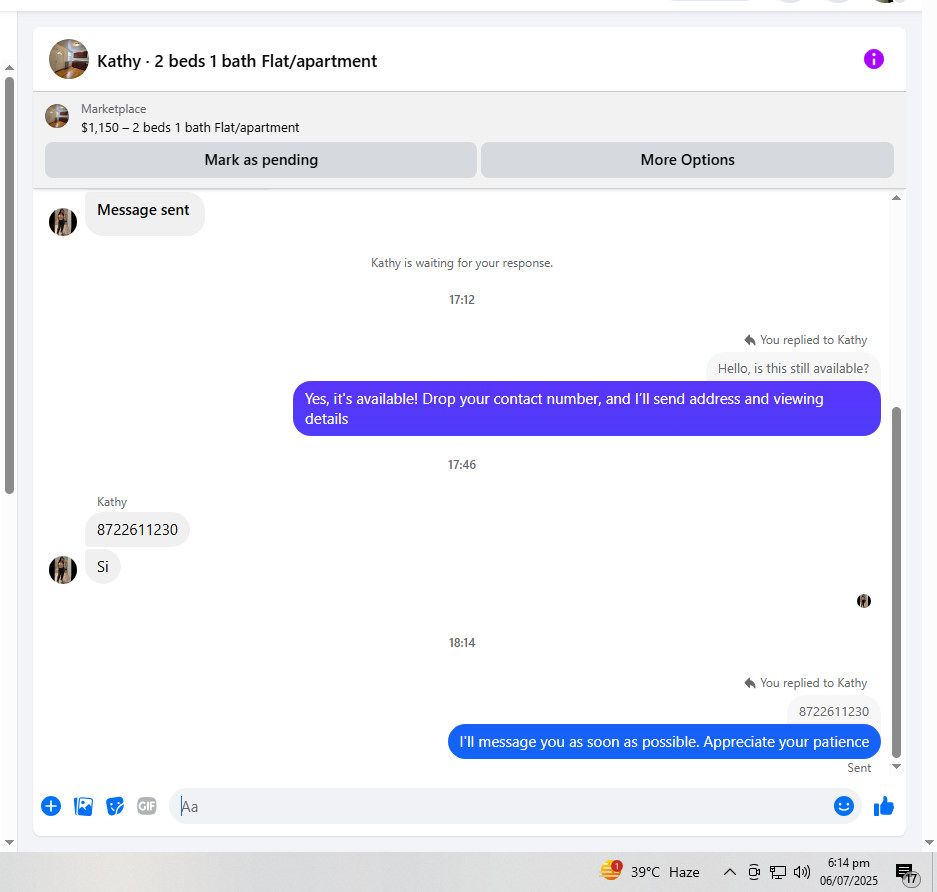Open more actions plus icon

51,806
